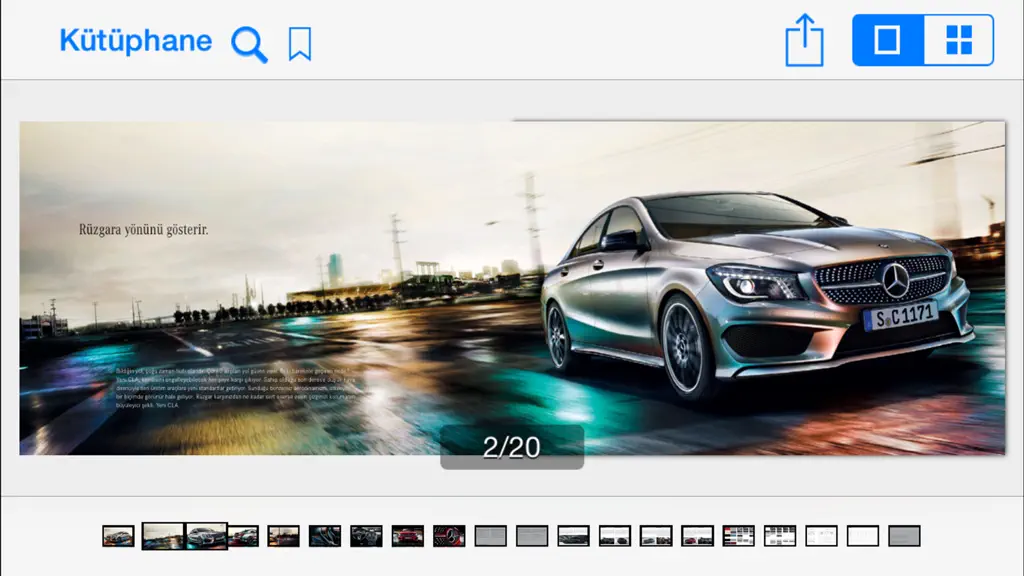Go back to Kütüphane library
Image resolution: width=1024 pixels, height=576 pixels.
[x=136, y=42]
